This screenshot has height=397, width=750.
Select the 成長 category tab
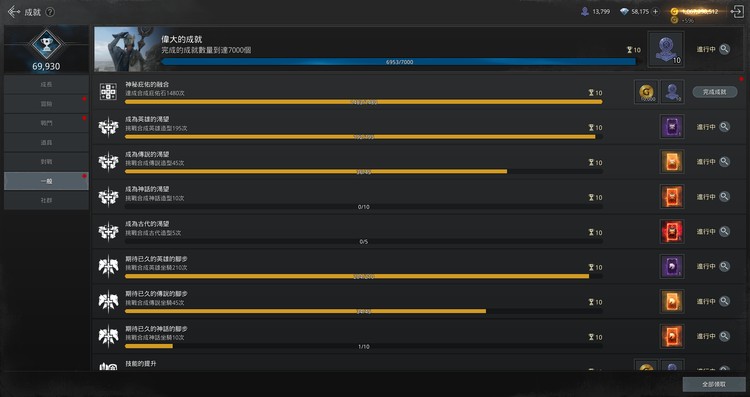click(46, 85)
